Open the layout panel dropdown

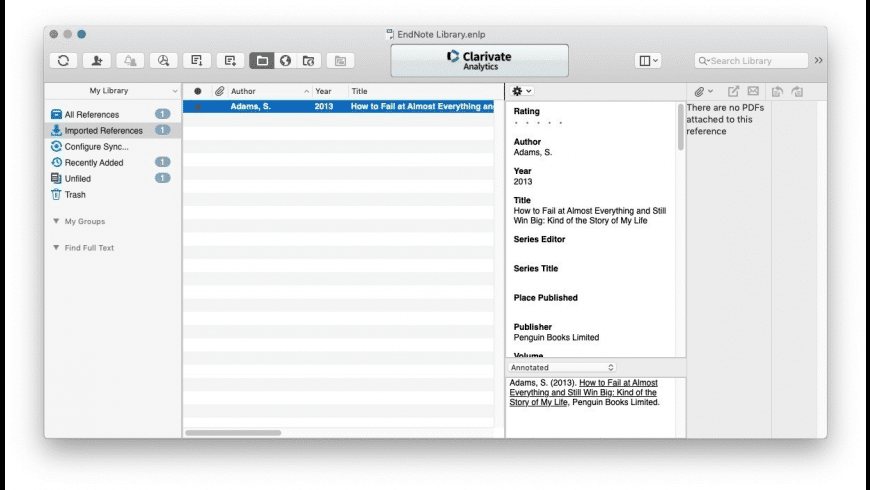648,61
